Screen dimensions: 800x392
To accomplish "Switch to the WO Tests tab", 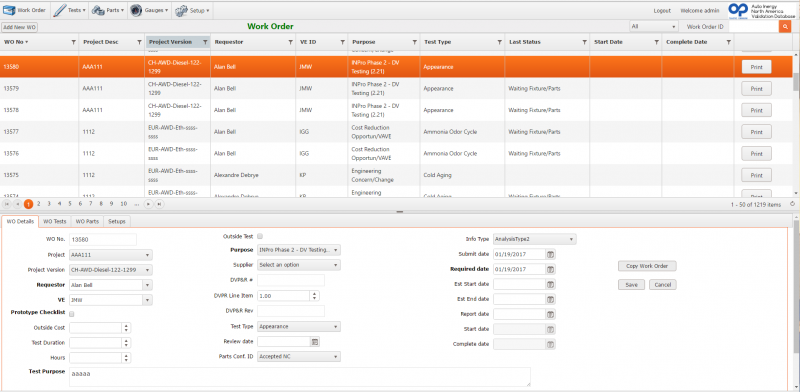I will point(55,222).
